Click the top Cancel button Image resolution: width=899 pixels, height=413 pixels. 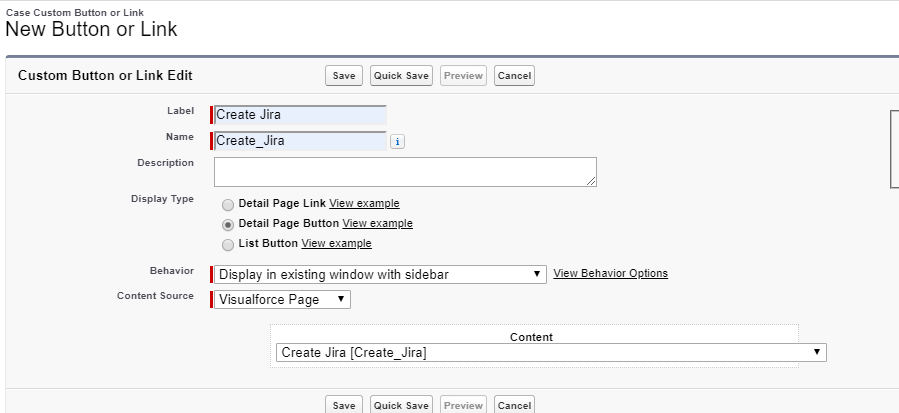coord(514,76)
